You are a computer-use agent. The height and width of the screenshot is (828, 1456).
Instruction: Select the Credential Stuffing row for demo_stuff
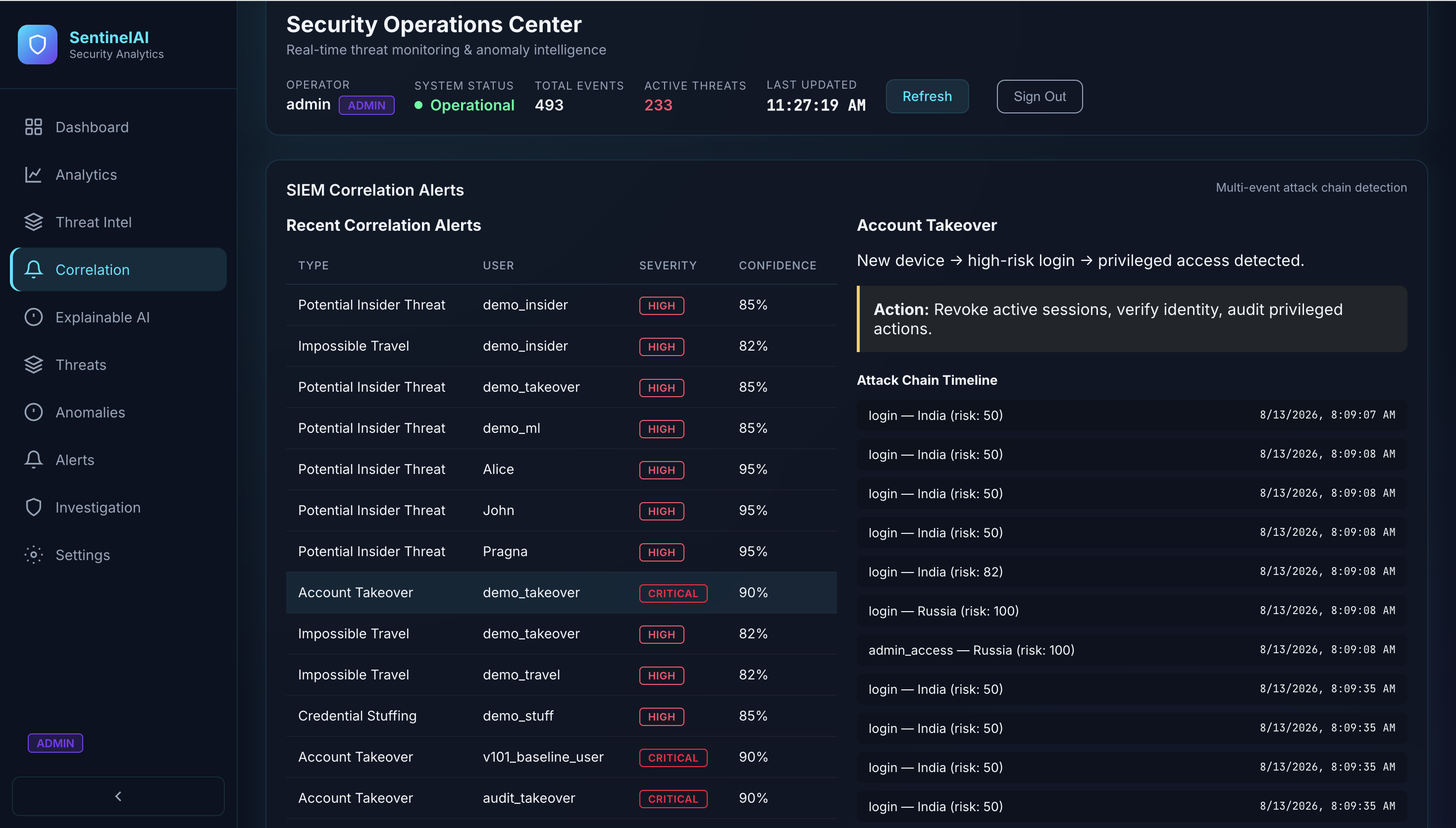(561, 716)
